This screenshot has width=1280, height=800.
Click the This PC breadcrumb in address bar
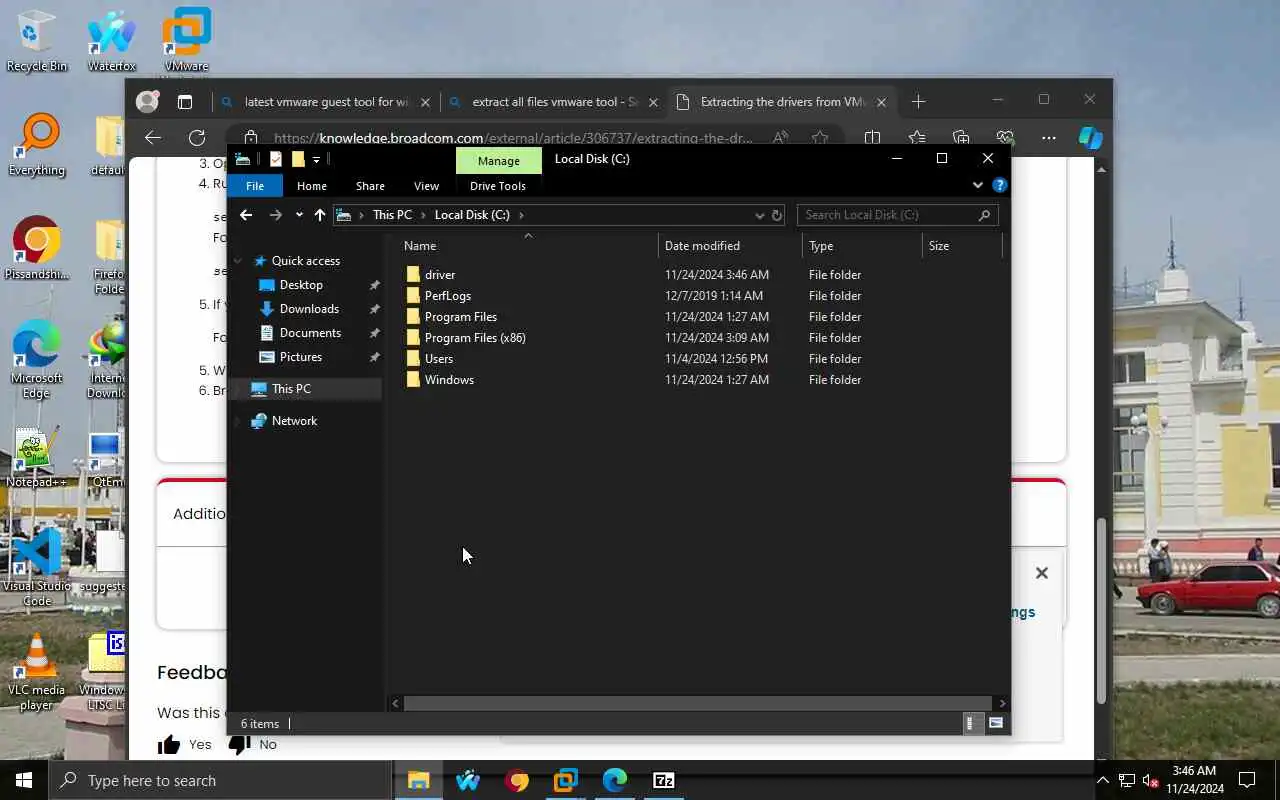(x=392, y=215)
